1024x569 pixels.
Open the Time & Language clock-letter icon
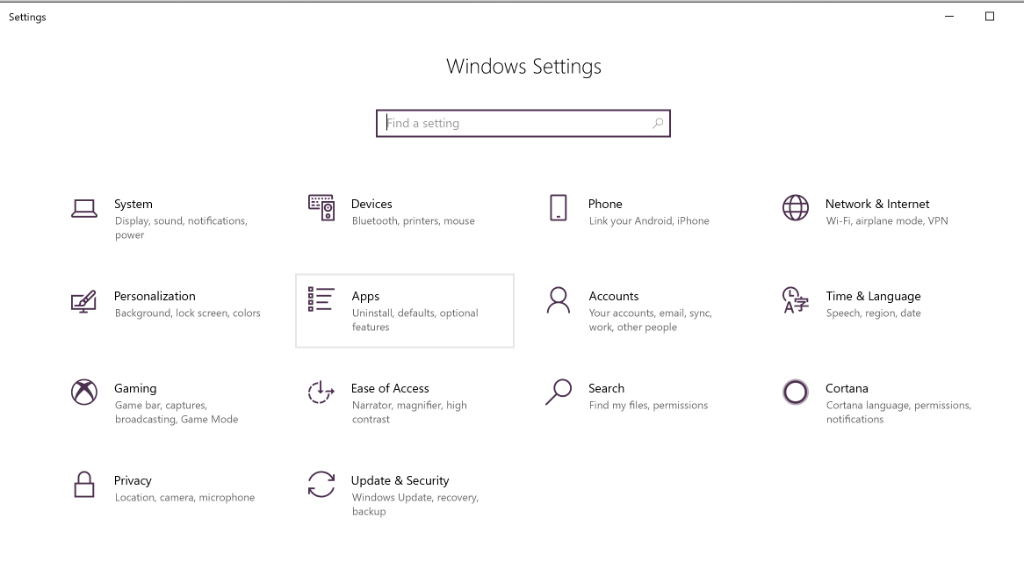click(x=795, y=301)
